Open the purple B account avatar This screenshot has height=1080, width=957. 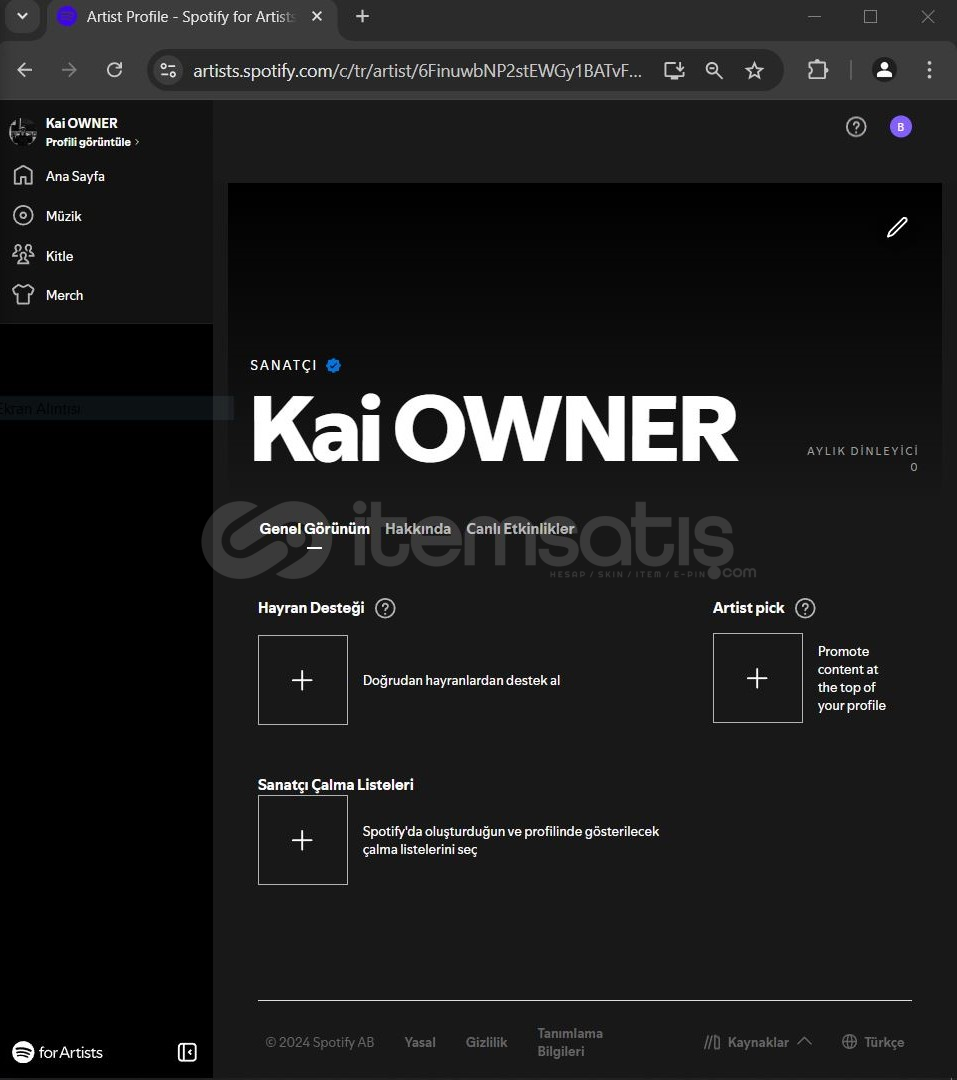[901, 127]
